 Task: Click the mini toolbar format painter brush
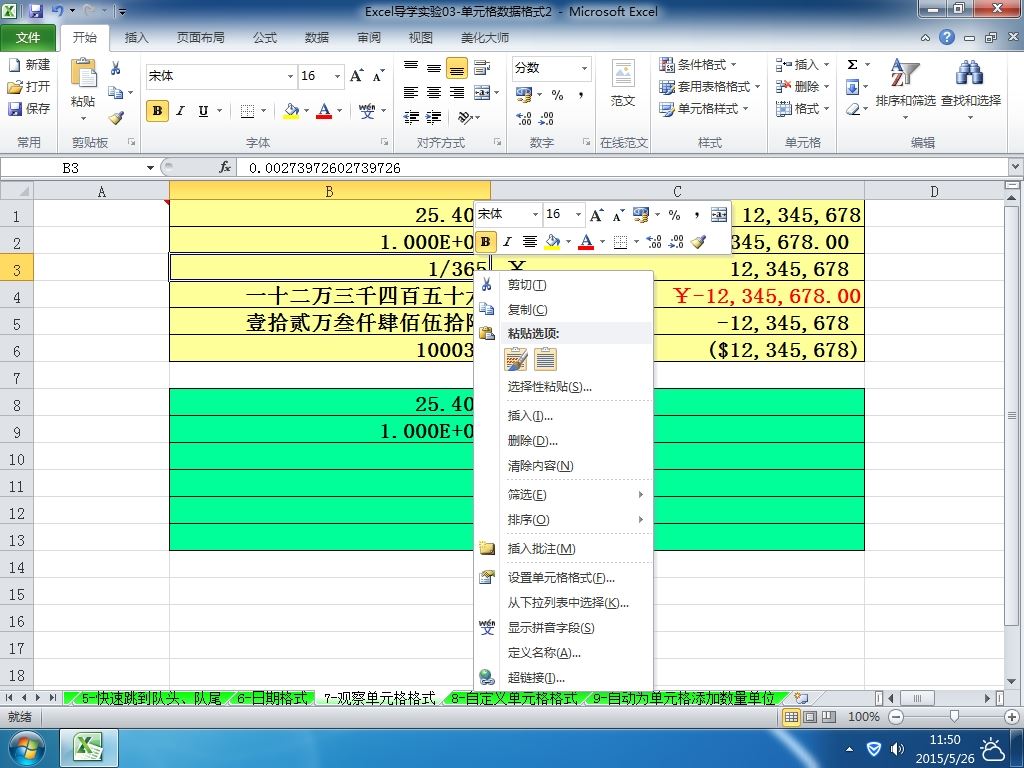698,242
